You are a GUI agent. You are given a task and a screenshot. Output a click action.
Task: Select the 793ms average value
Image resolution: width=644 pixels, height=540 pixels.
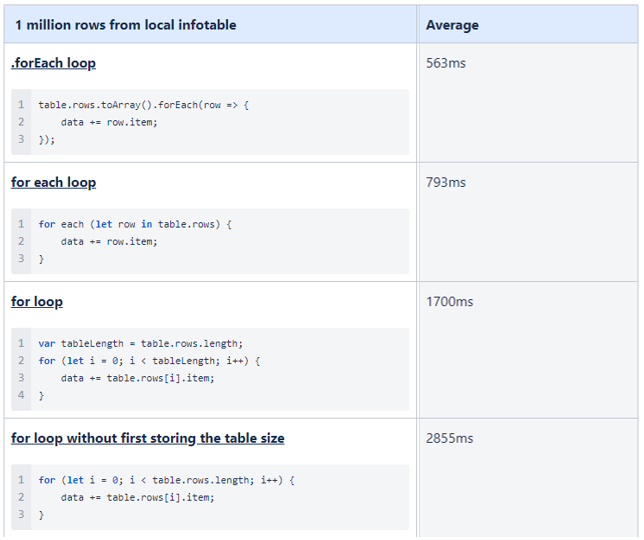coord(446,182)
